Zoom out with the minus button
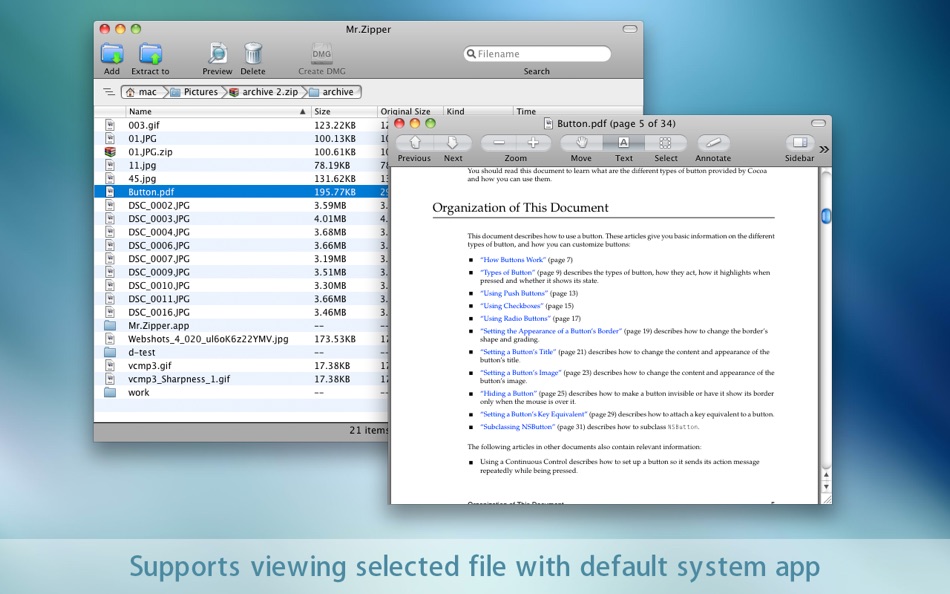This screenshot has height=594, width=950. pyautogui.click(x=499, y=143)
